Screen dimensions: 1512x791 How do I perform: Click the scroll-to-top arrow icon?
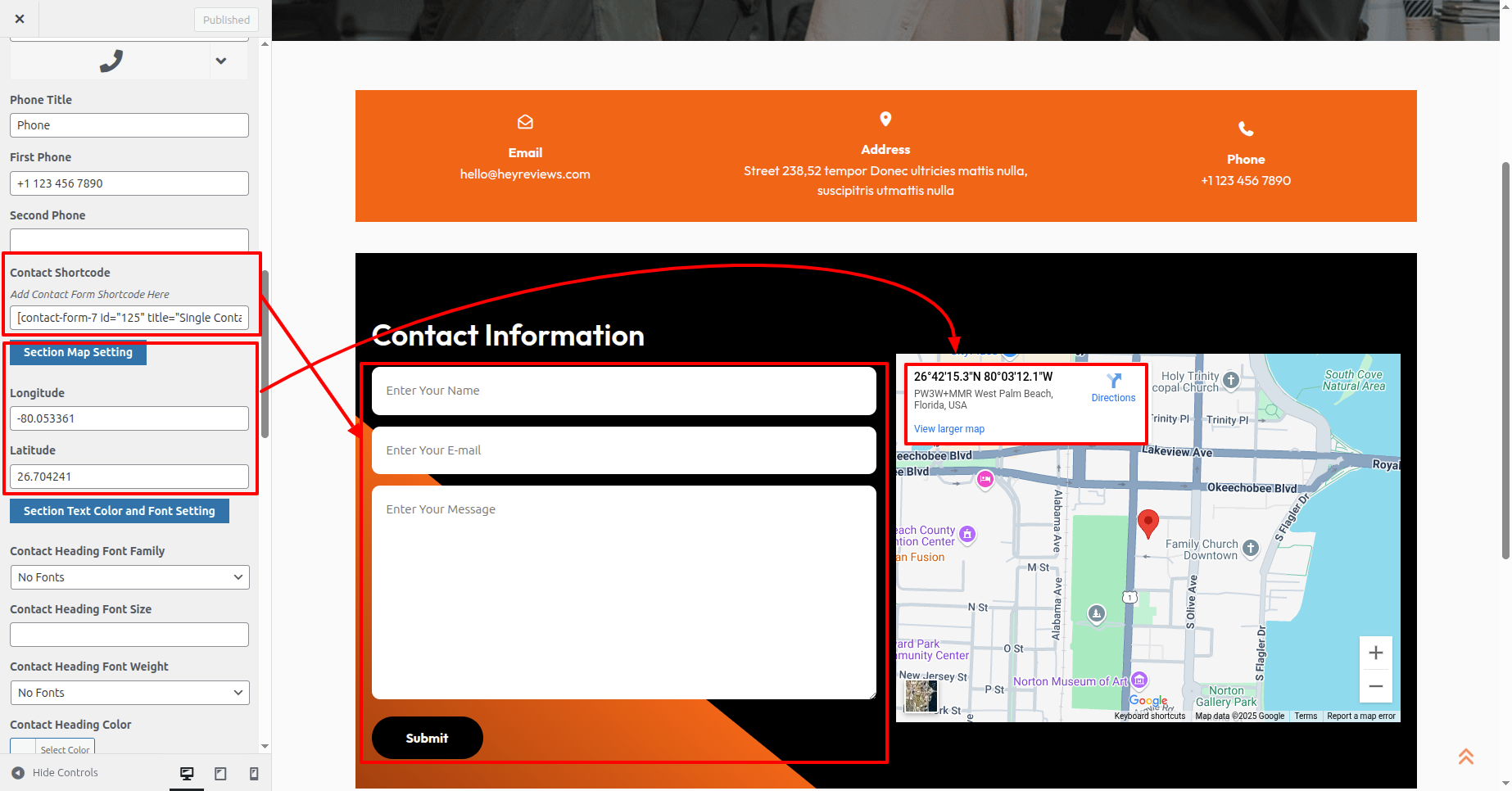click(1465, 757)
